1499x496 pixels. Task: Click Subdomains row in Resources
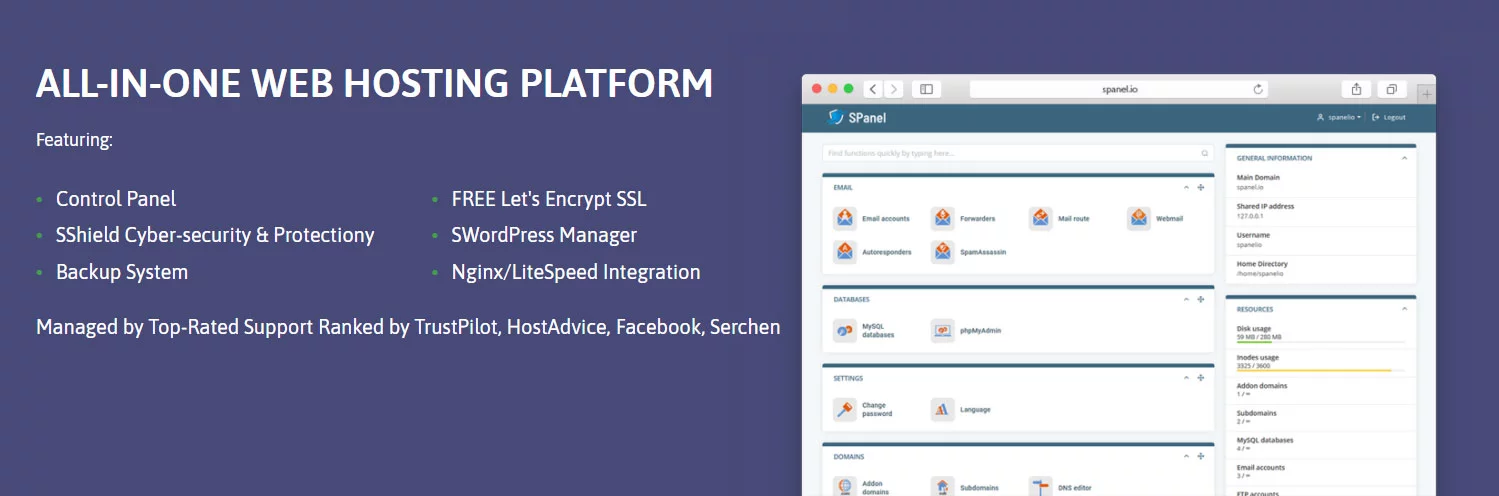point(1320,417)
